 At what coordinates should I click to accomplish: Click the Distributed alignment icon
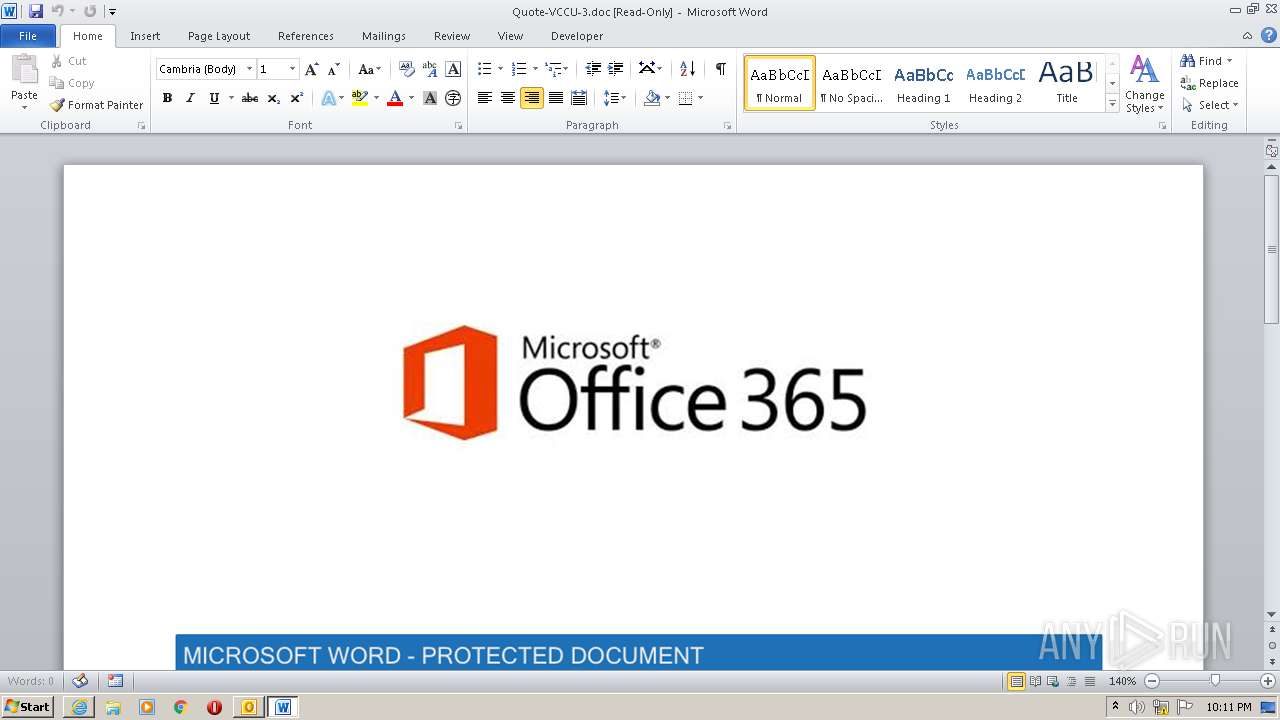[x=578, y=98]
